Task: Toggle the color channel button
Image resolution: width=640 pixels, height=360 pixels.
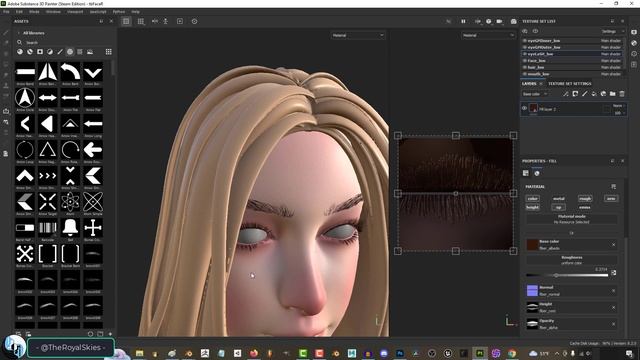Action: (x=533, y=199)
